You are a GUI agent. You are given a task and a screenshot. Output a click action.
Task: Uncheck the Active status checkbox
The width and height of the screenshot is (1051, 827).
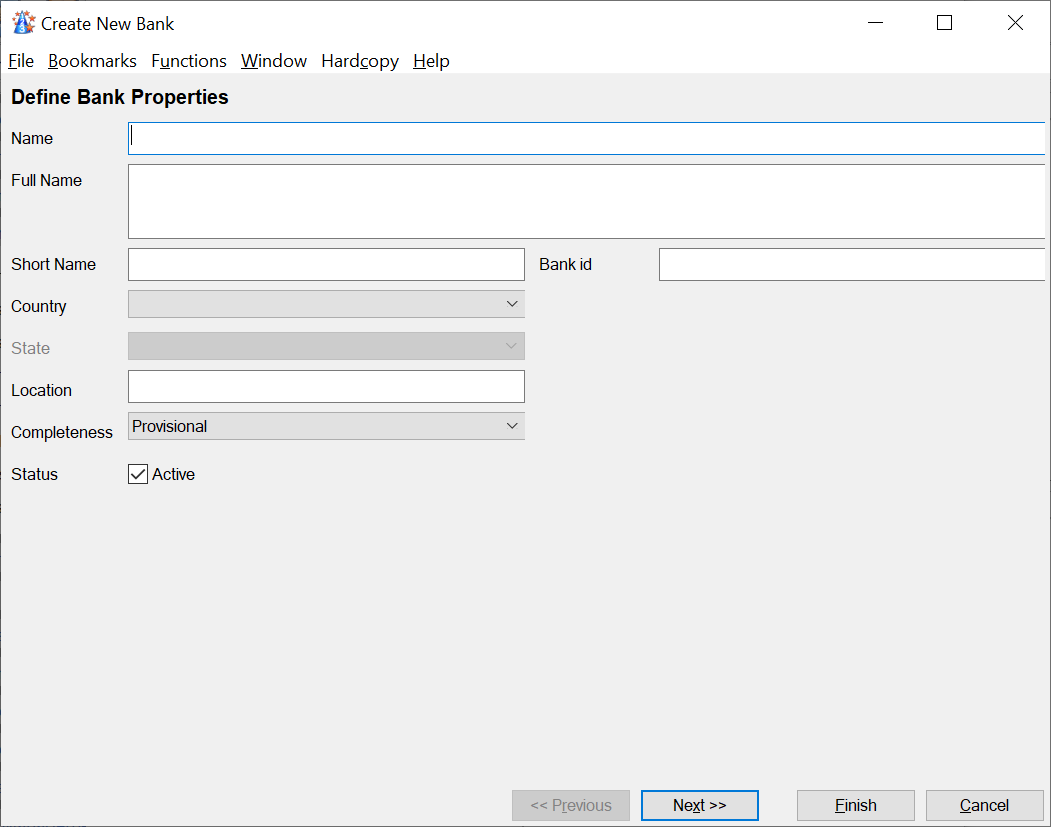pyautogui.click(x=138, y=474)
